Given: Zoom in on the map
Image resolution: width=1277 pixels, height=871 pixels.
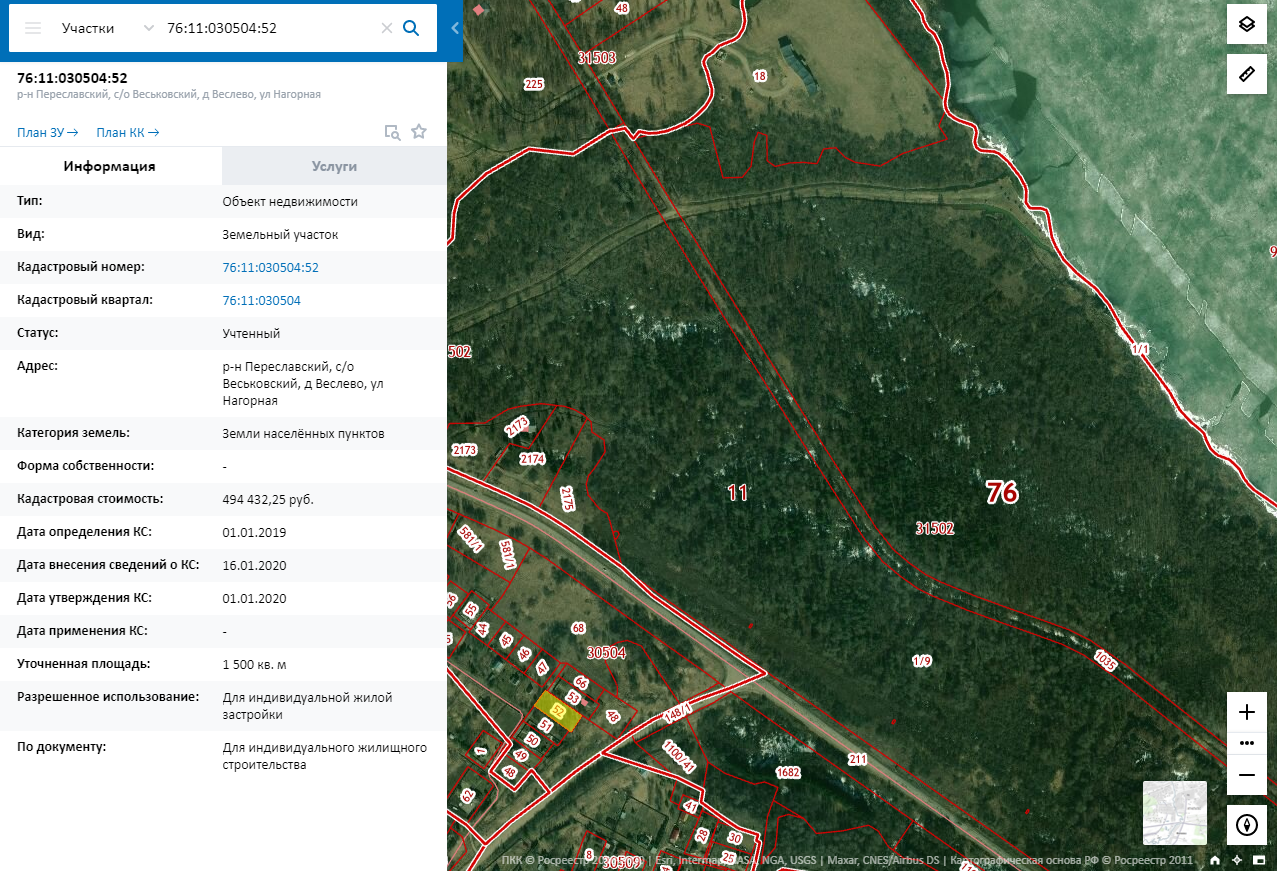Looking at the screenshot, I should tap(1246, 712).
